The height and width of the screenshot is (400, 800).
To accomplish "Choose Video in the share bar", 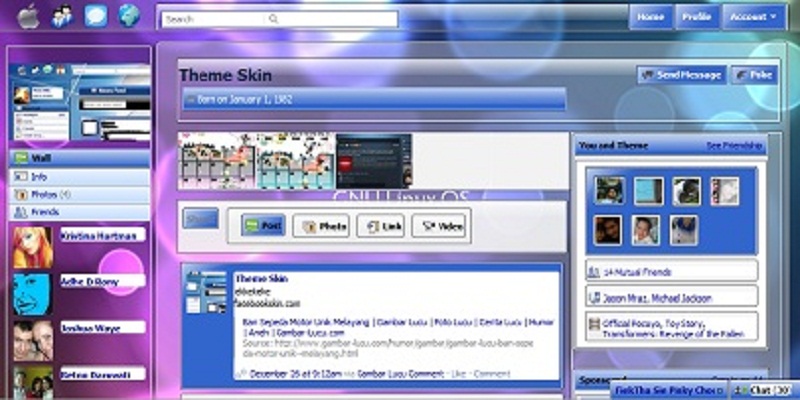I will click(x=439, y=226).
